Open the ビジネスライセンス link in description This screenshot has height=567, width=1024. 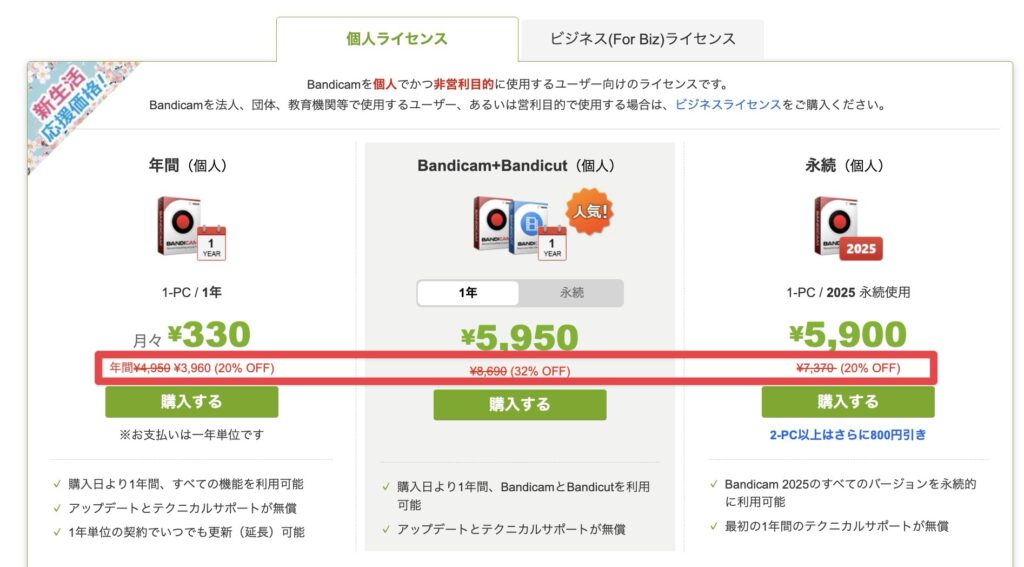click(x=728, y=104)
